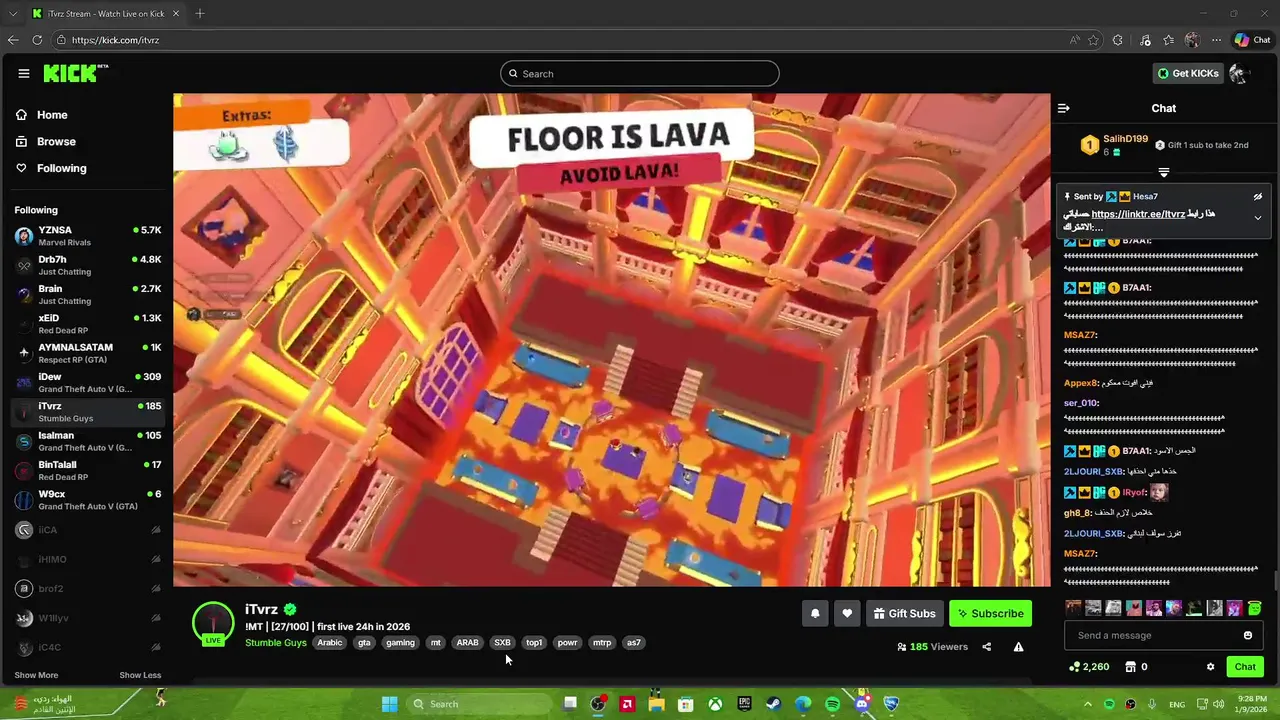Select the top1 tag
The width and height of the screenshot is (1280, 720).
click(534, 643)
